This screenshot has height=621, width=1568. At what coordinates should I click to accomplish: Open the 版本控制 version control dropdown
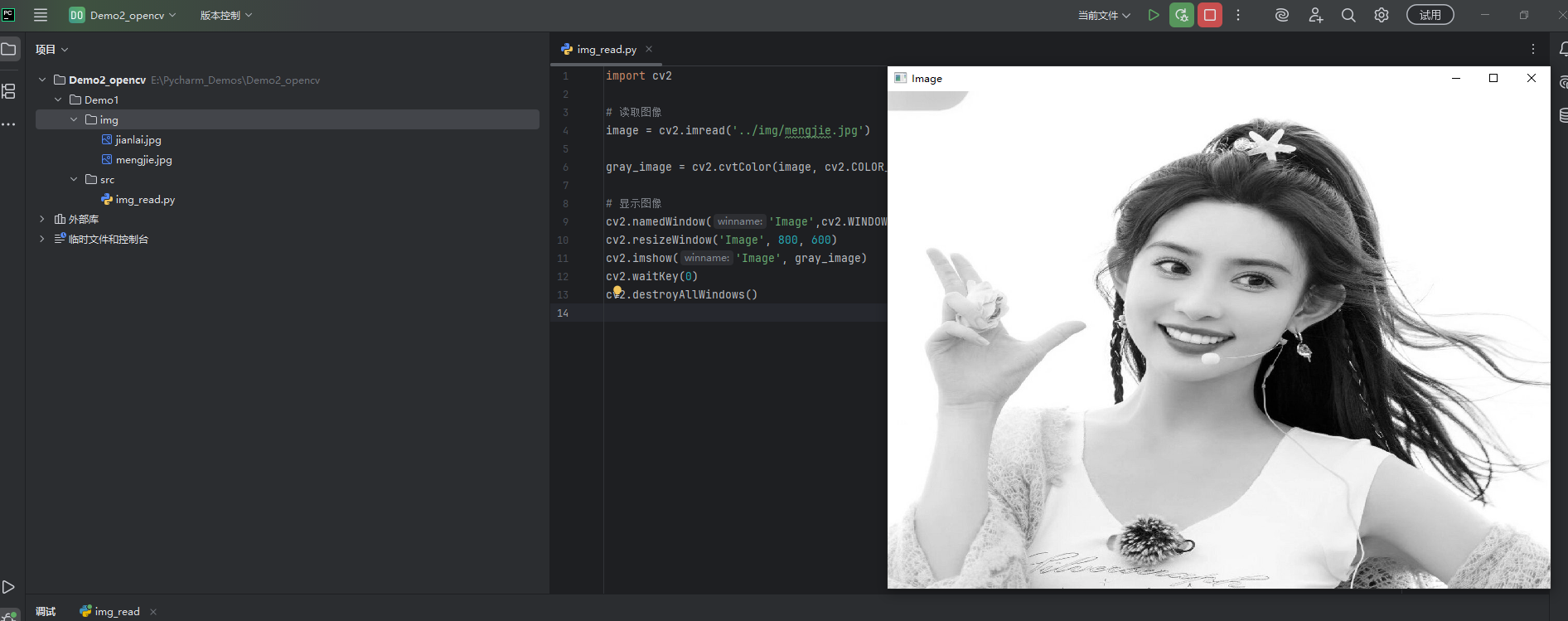pyautogui.click(x=225, y=15)
